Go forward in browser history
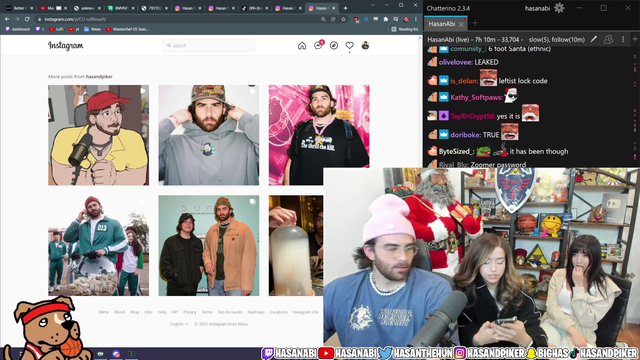This screenshot has height=360, width=640. pyautogui.click(x=17, y=19)
